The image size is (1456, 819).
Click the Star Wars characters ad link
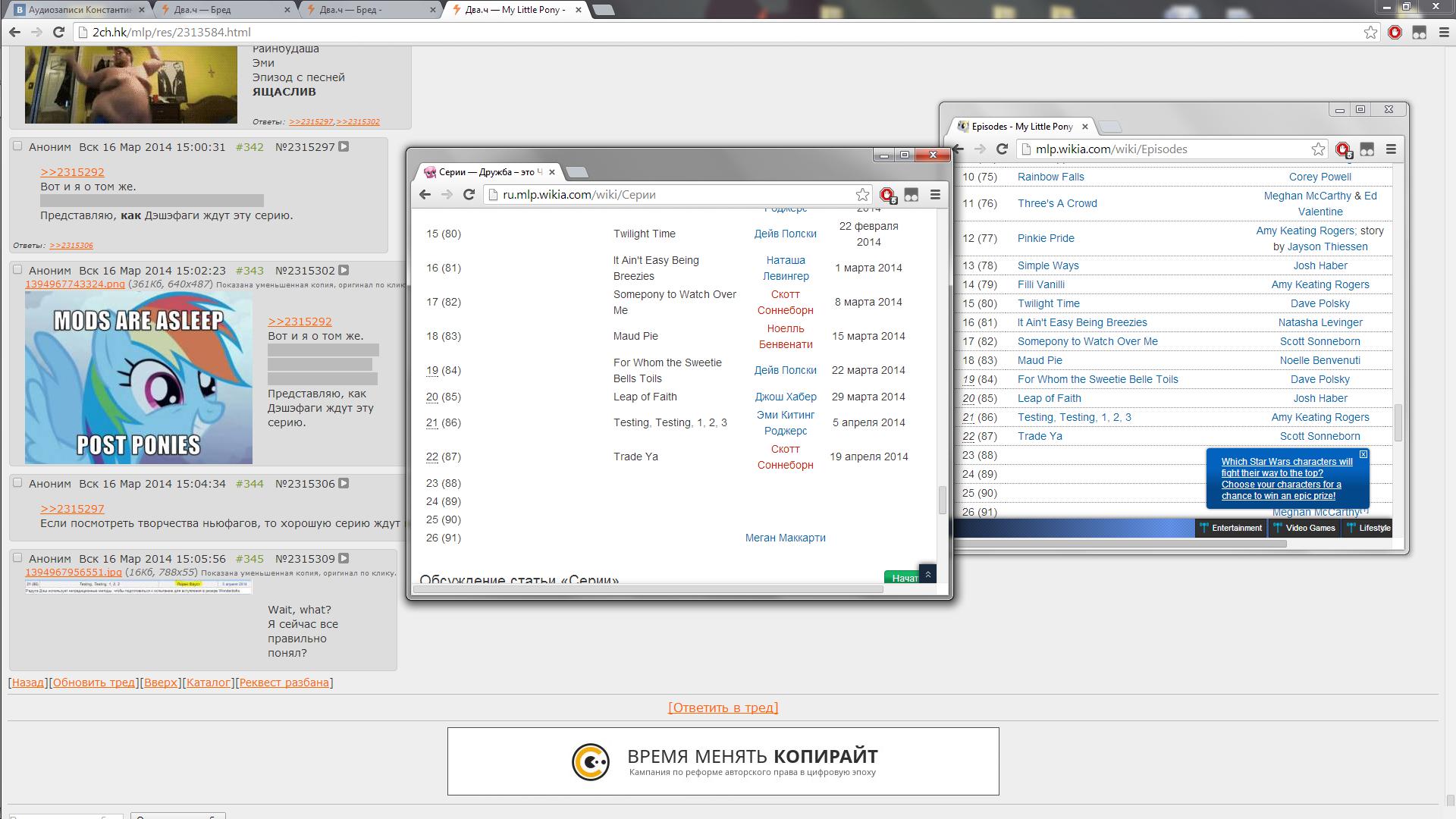click(x=1286, y=479)
